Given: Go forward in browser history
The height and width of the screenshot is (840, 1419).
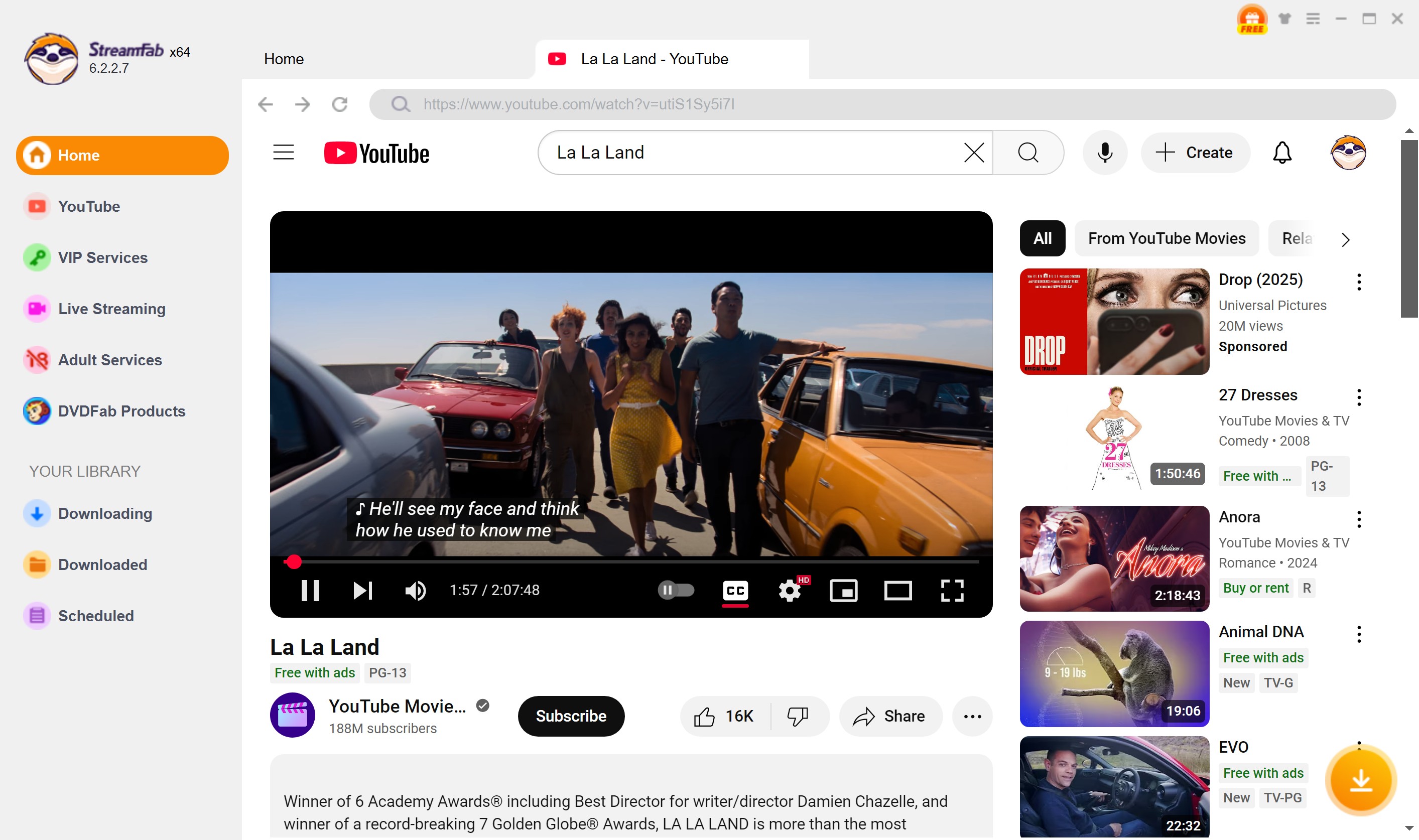Looking at the screenshot, I should coord(302,104).
